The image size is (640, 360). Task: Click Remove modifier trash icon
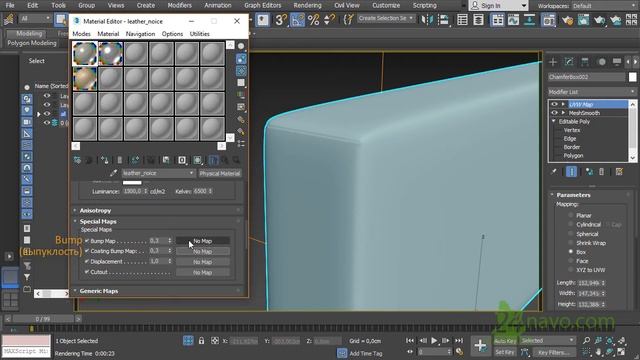[601, 172]
